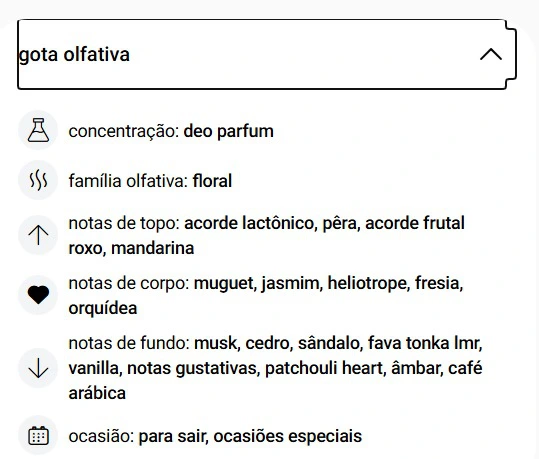Click the up arrow notas de topo icon
This screenshot has width=539, height=459.
(38, 235)
